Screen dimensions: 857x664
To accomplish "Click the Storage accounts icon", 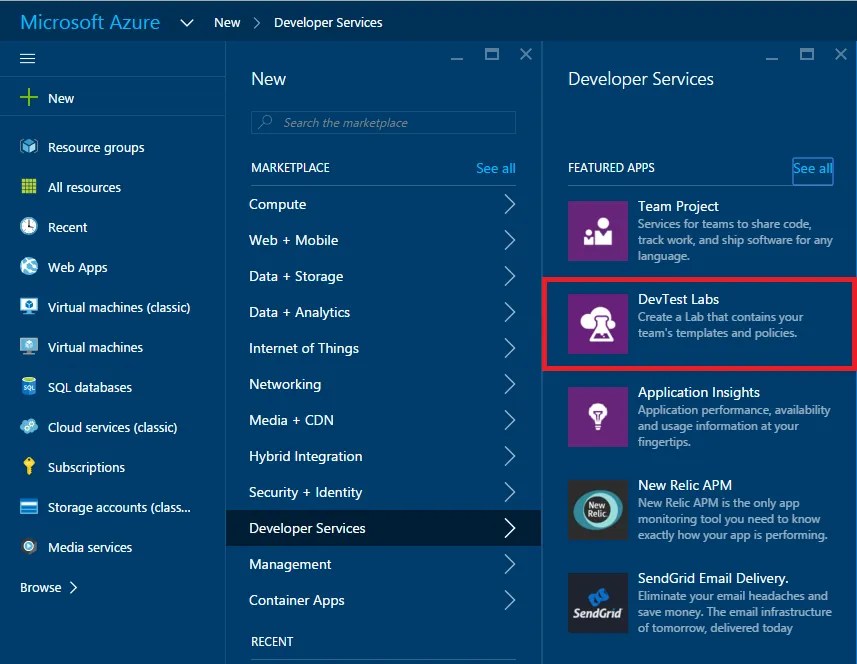I will click(x=29, y=507).
